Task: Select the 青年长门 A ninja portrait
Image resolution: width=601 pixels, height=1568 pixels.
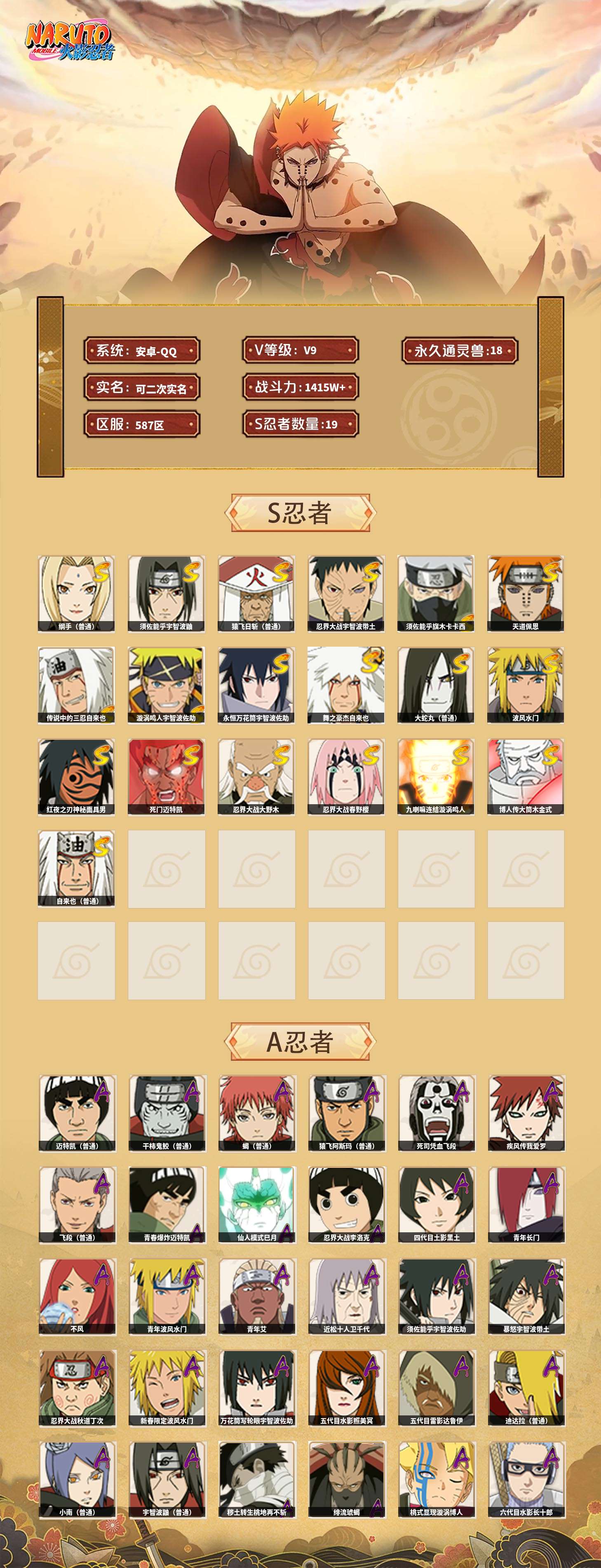Action: click(527, 1205)
